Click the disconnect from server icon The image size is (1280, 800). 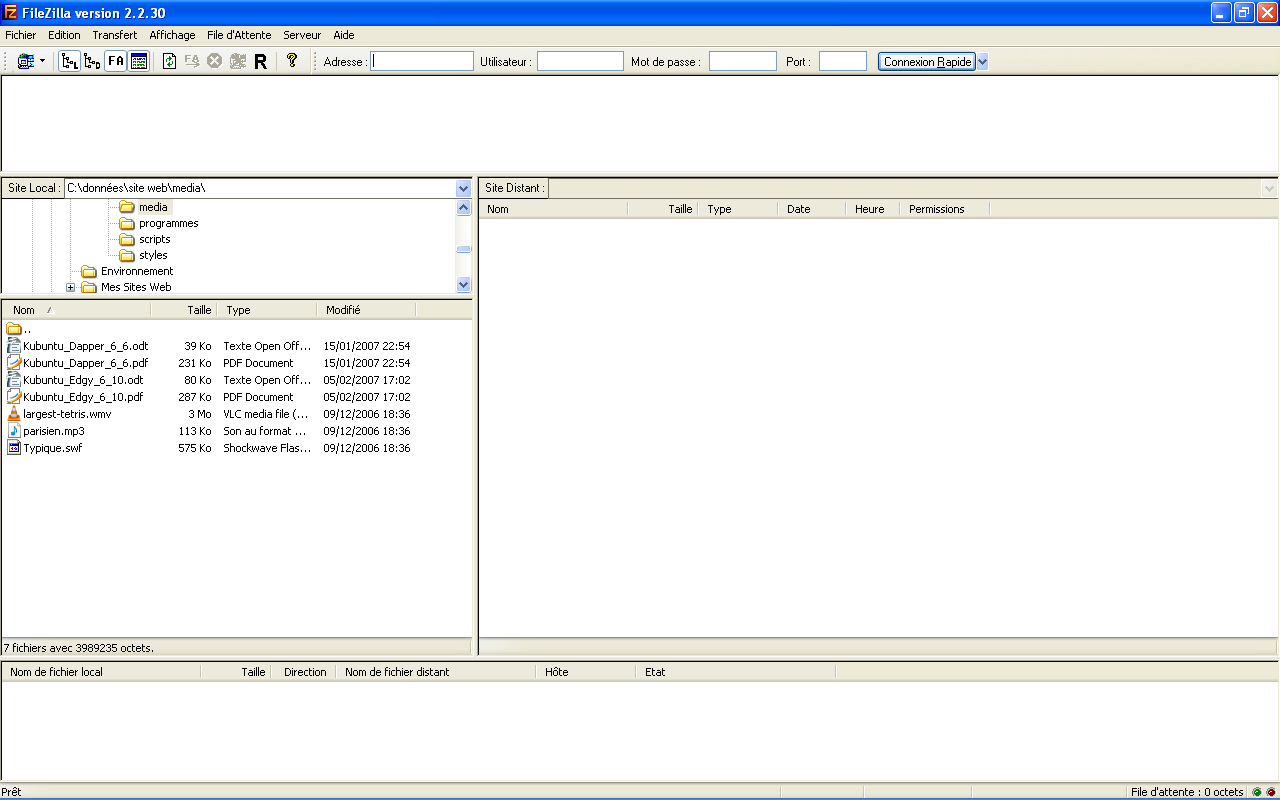click(x=237, y=61)
